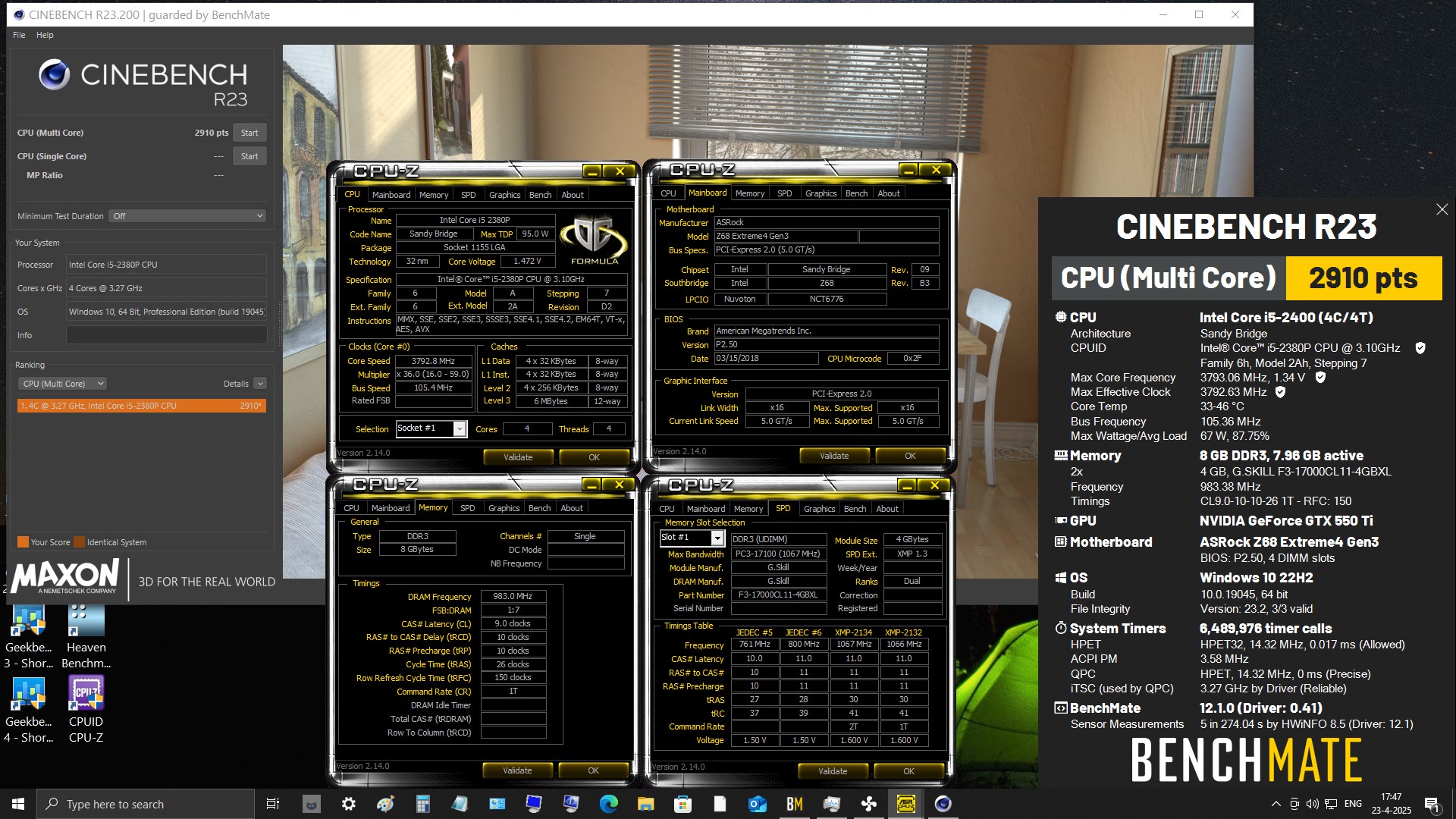The image size is (1456, 819).
Task: Open the Ranking CPU (Multi Core) dropdown
Action: [x=62, y=384]
